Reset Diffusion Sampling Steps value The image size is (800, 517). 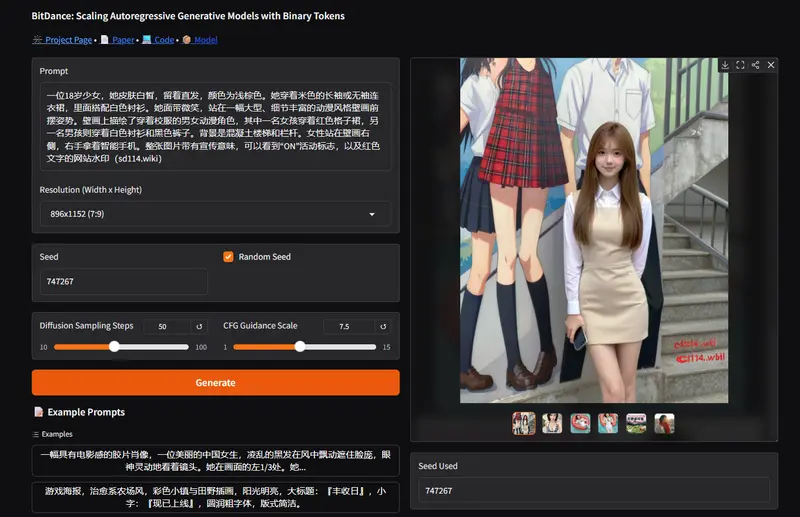[x=199, y=327]
